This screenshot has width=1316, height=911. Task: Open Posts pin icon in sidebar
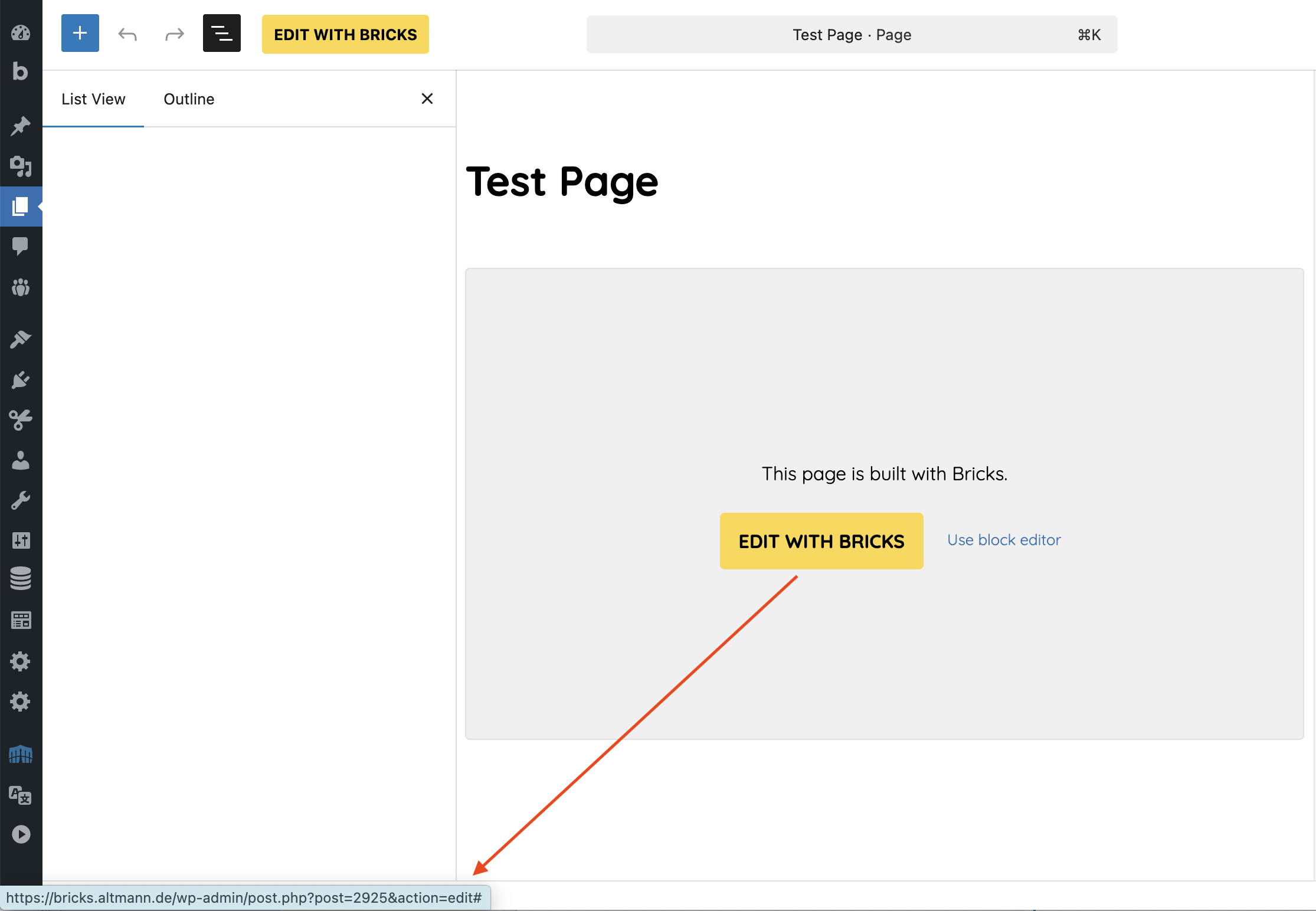click(x=21, y=126)
